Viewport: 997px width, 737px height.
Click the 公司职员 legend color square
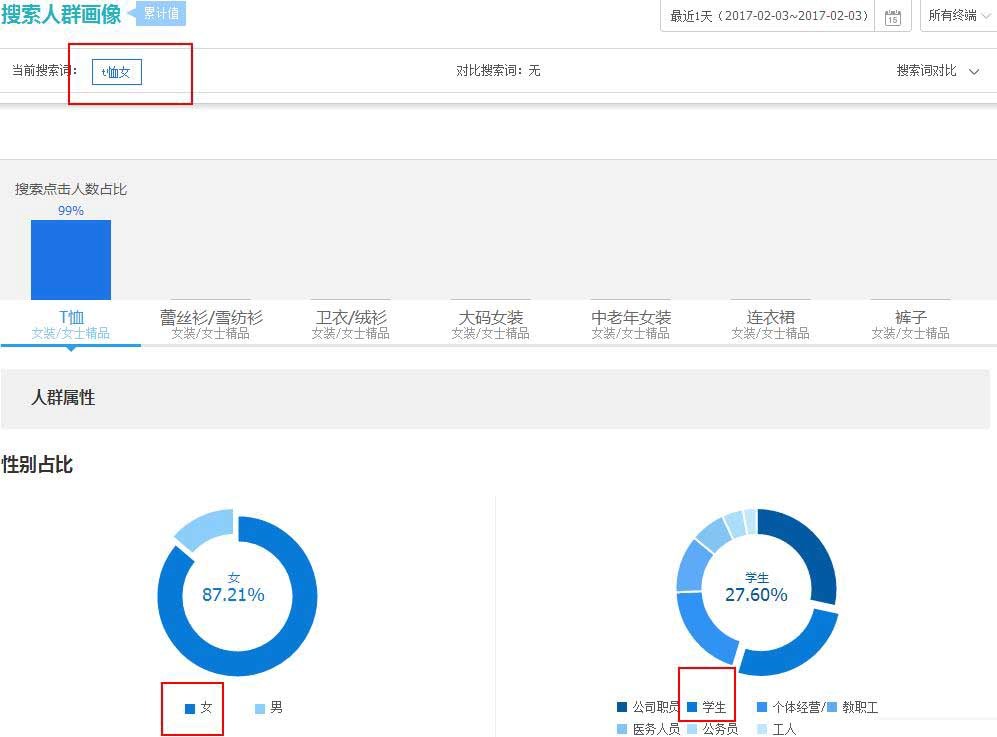tap(622, 708)
